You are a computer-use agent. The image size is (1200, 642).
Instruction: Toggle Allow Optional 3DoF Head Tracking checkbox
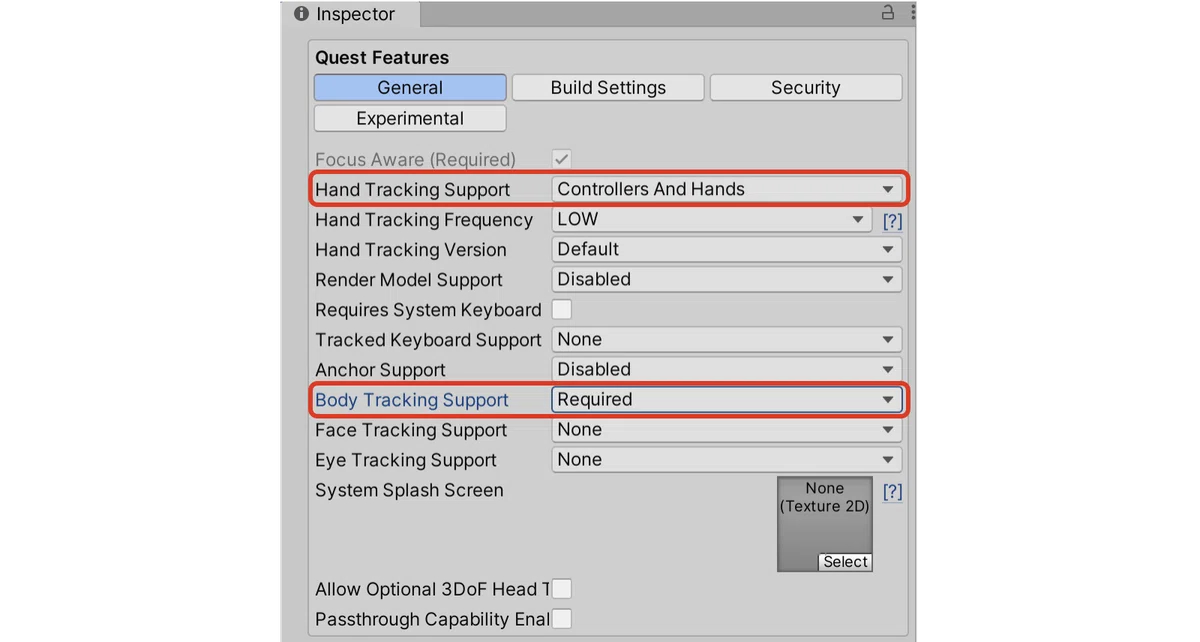pos(562,589)
